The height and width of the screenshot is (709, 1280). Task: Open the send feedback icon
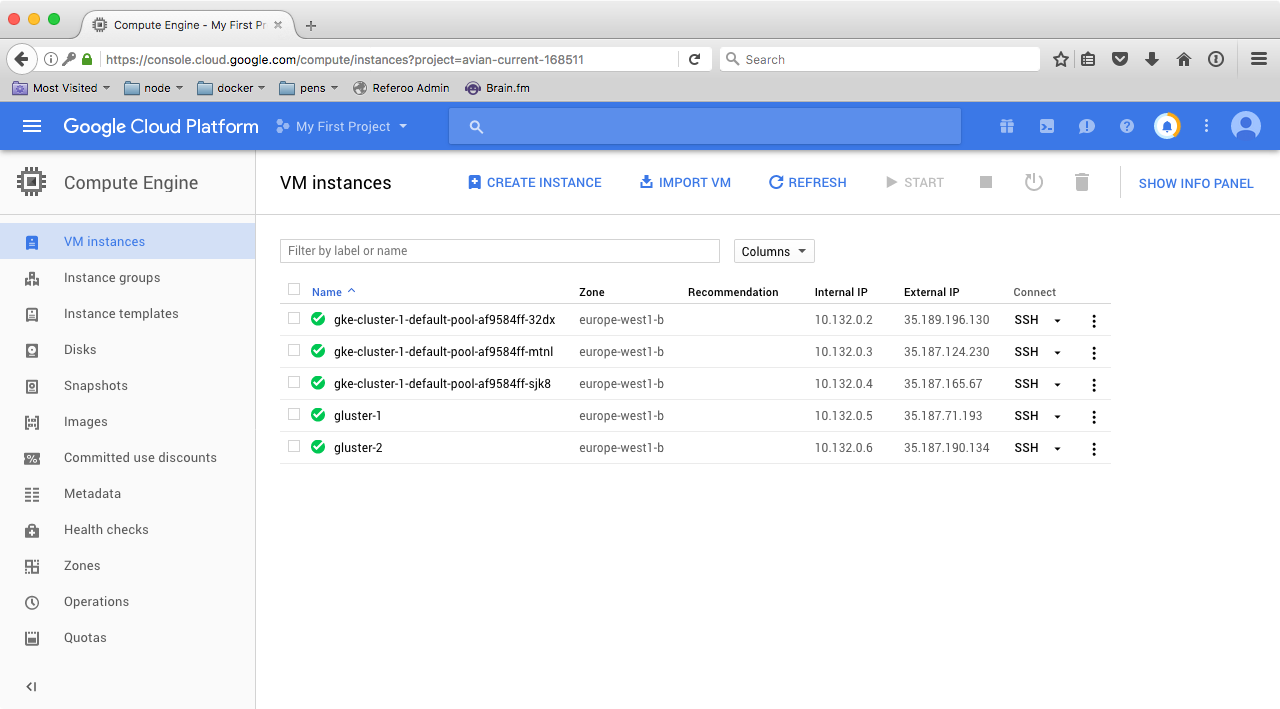(x=1087, y=126)
